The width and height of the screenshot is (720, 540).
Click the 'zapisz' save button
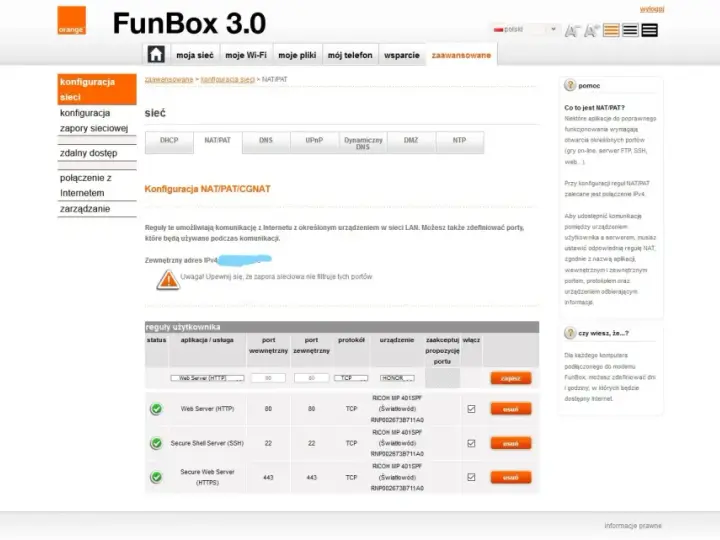pyautogui.click(x=511, y=378)
